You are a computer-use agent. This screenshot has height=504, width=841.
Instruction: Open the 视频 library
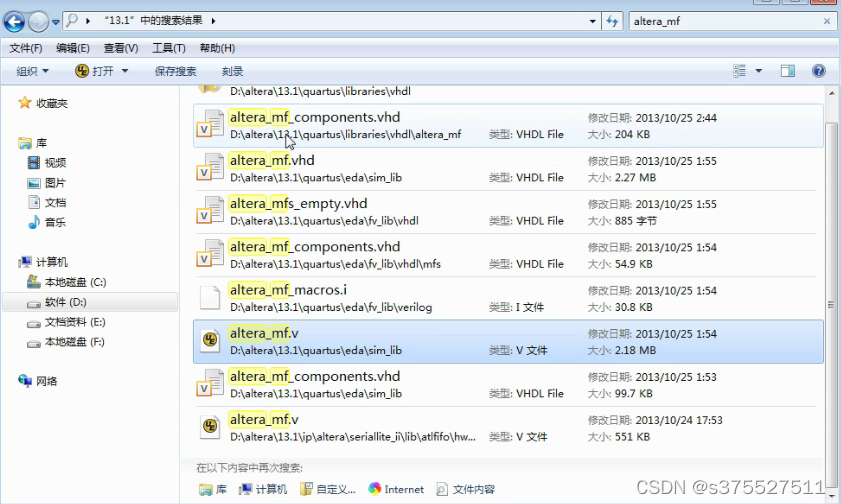[47, 162]
